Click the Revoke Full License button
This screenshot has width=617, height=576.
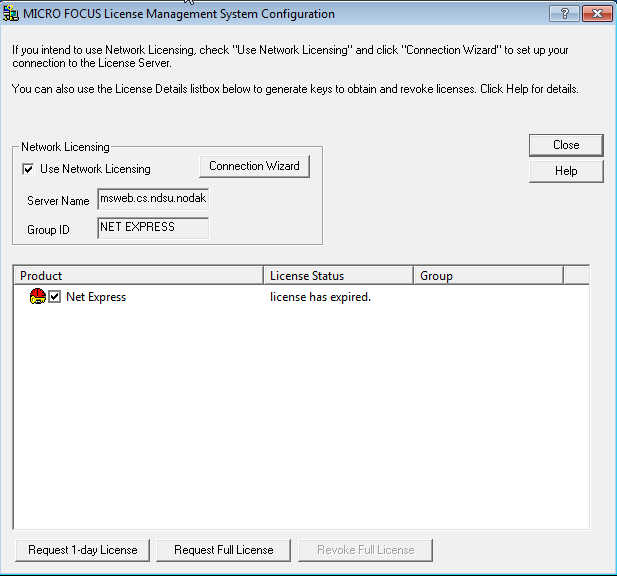pyautogui.click(x=365, y=550)
